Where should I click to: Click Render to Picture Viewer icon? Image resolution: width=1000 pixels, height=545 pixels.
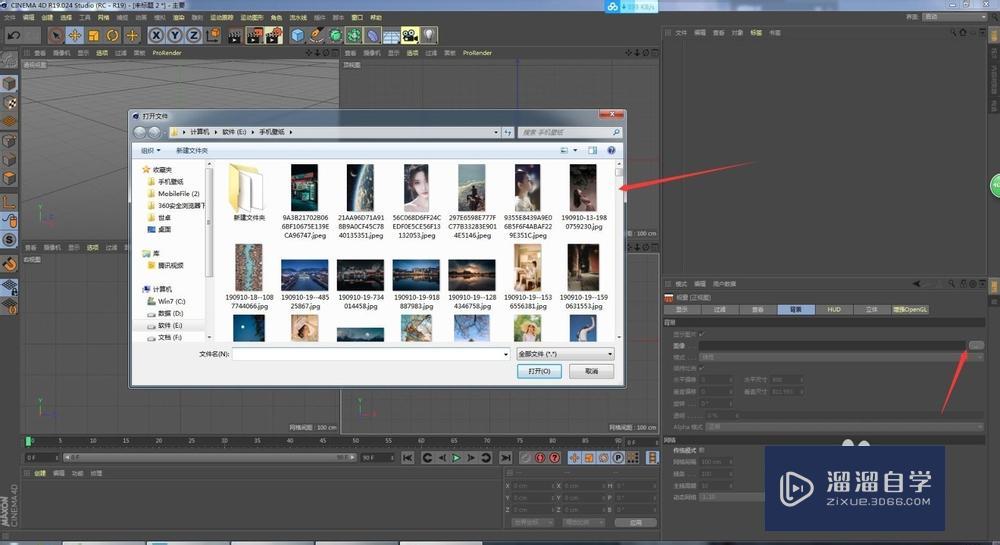coord(254,35)
